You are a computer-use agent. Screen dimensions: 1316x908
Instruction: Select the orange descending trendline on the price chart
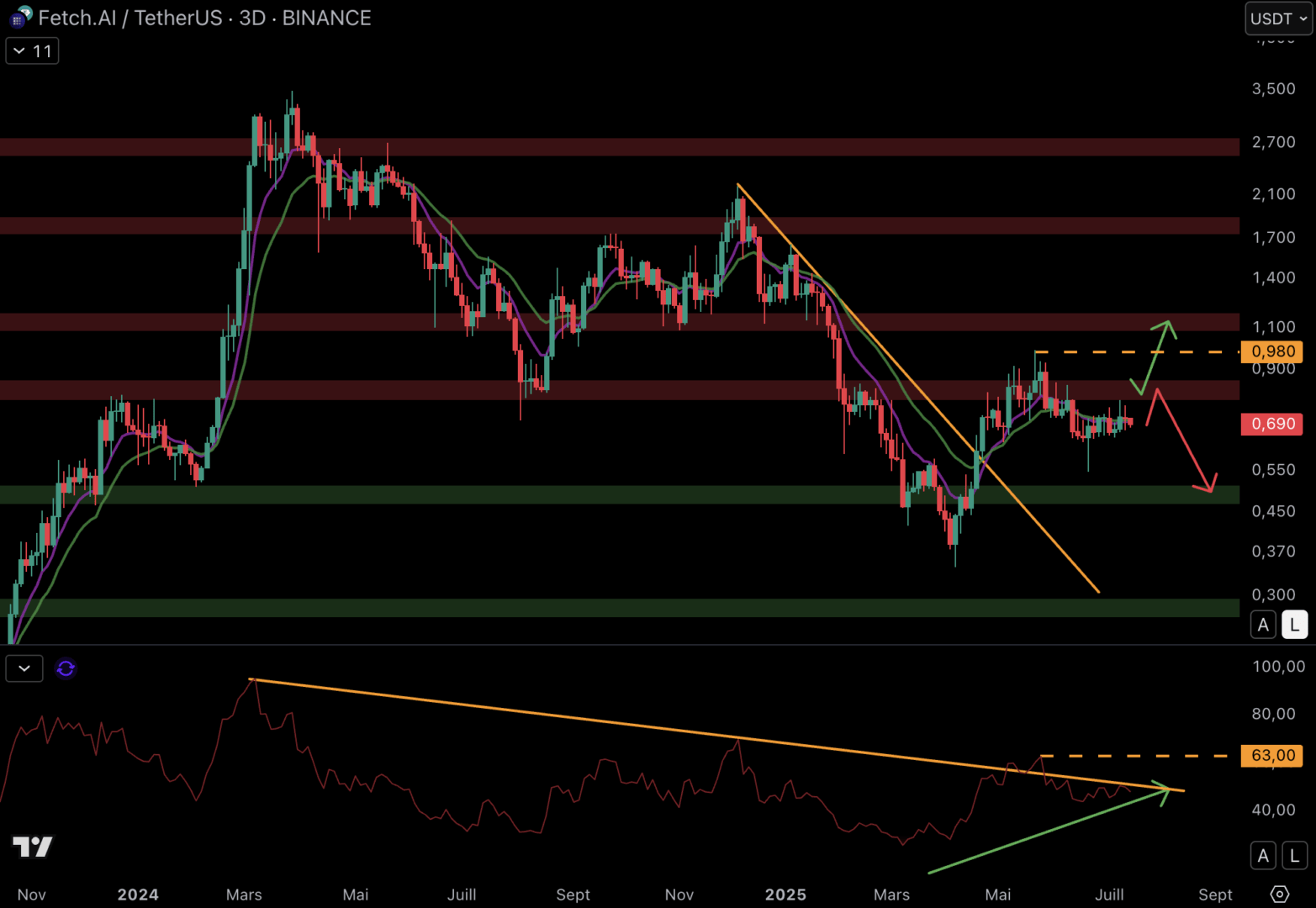tap(917, 388)
